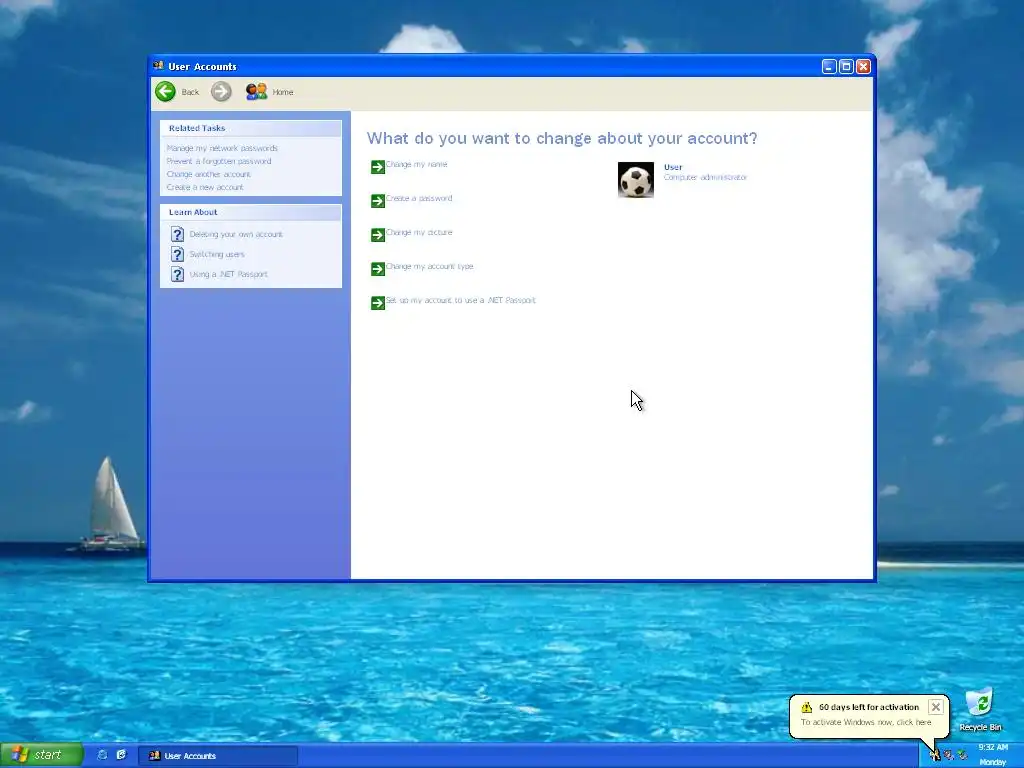1024x768 pixels.
Task: Click the Back label in the toolbar
Action: (190, 92)
